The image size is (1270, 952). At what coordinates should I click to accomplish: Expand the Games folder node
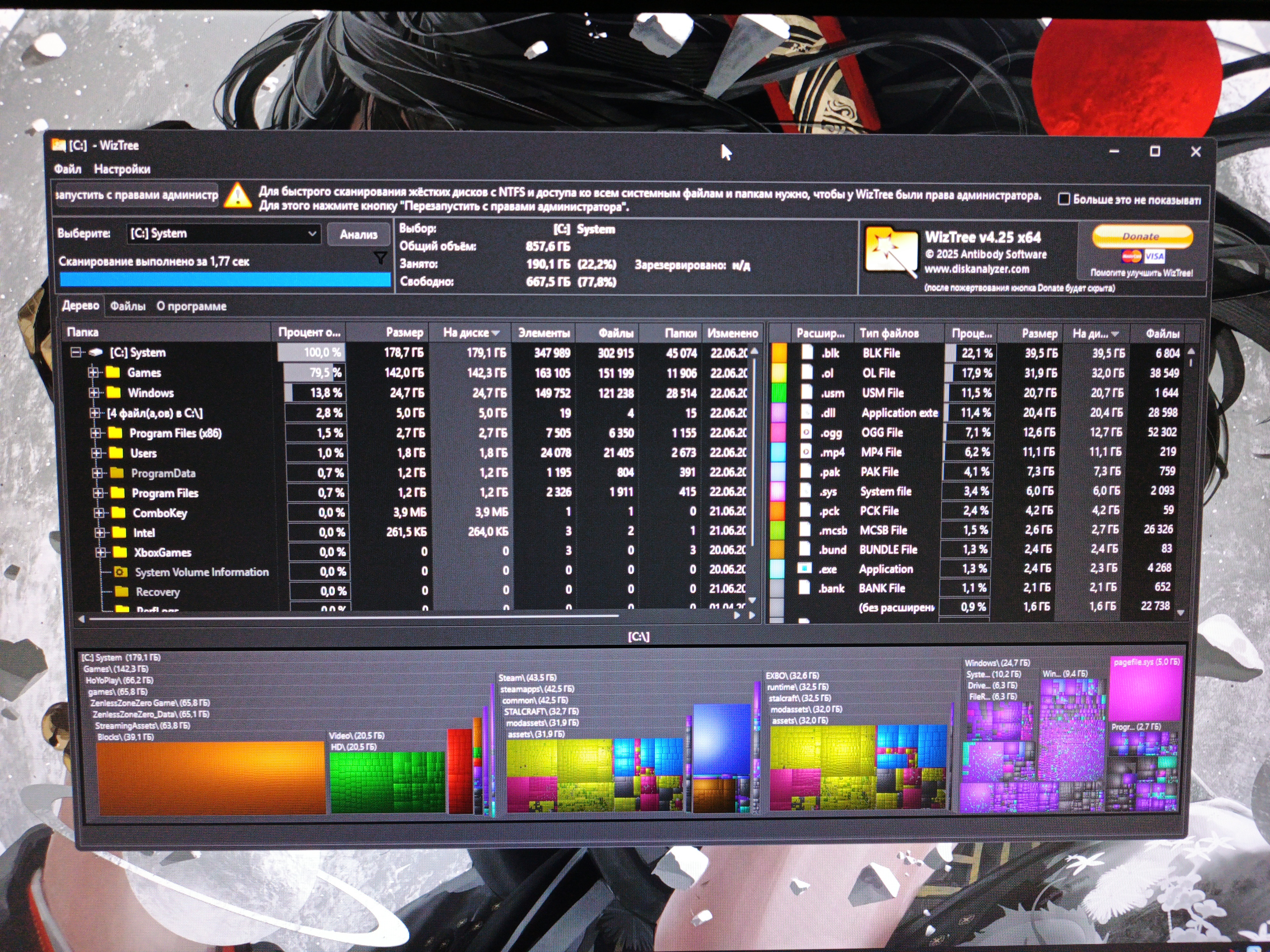click(93, 372)
